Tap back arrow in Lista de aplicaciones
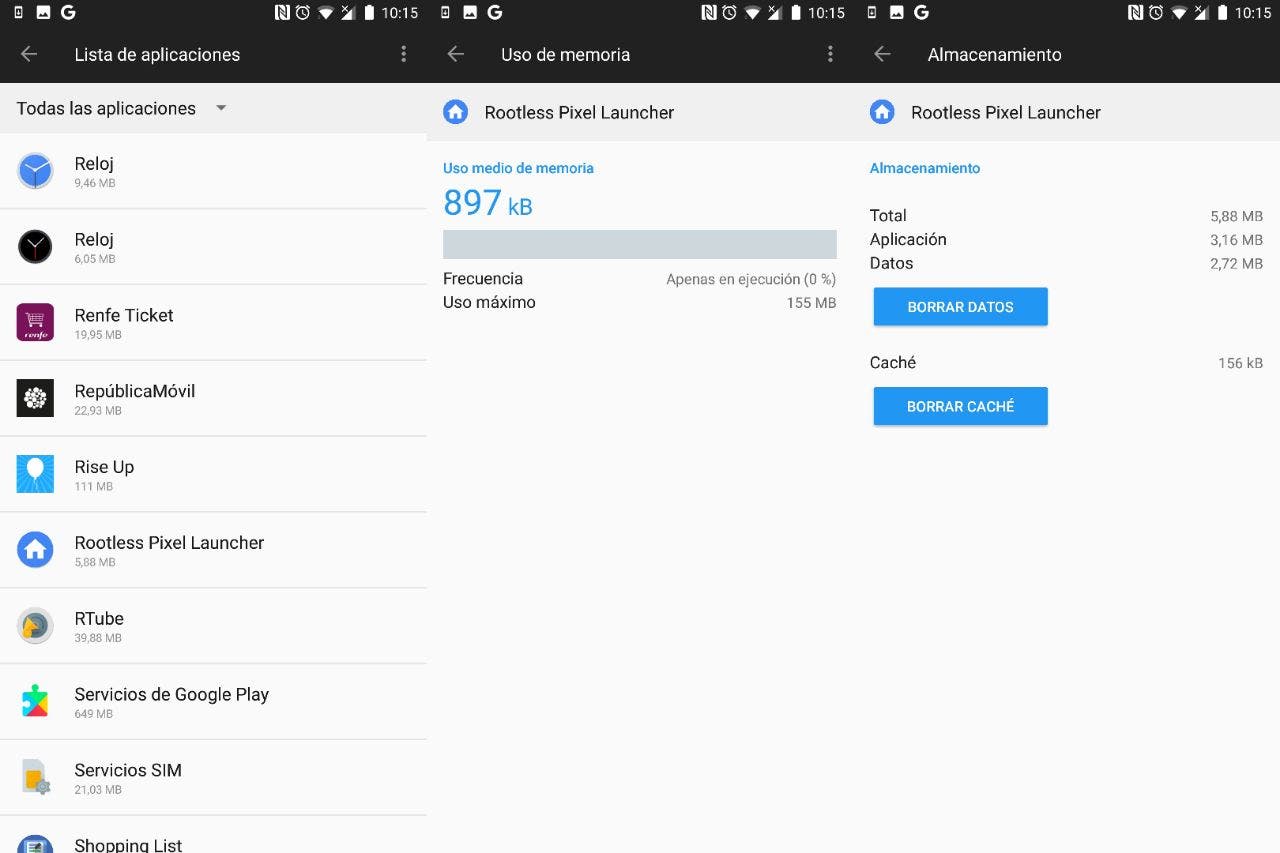1280x853 pixels. pos(29,54)
